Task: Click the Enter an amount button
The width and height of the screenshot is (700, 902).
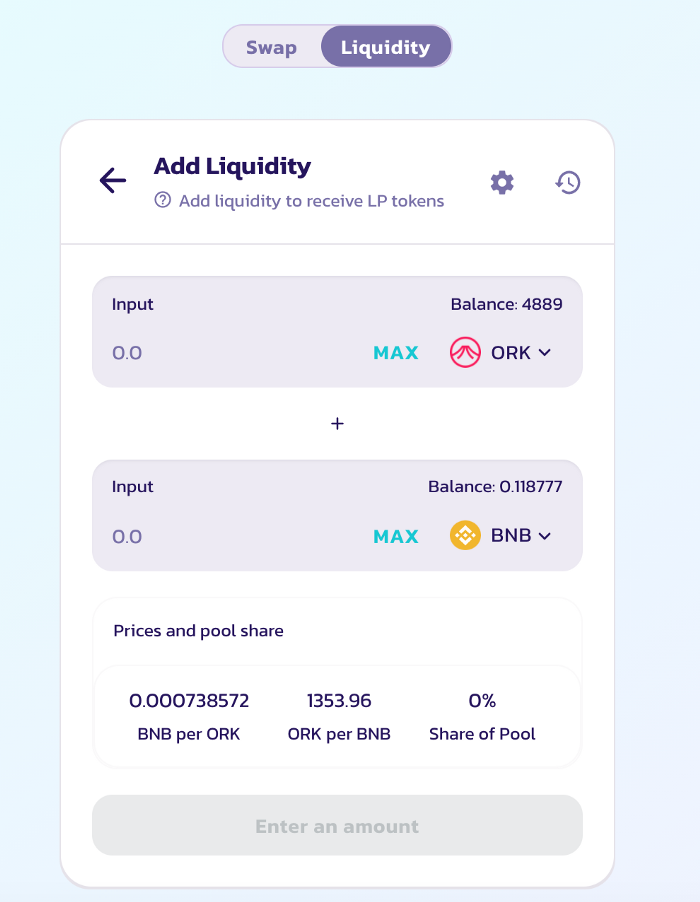Action: 338,825
